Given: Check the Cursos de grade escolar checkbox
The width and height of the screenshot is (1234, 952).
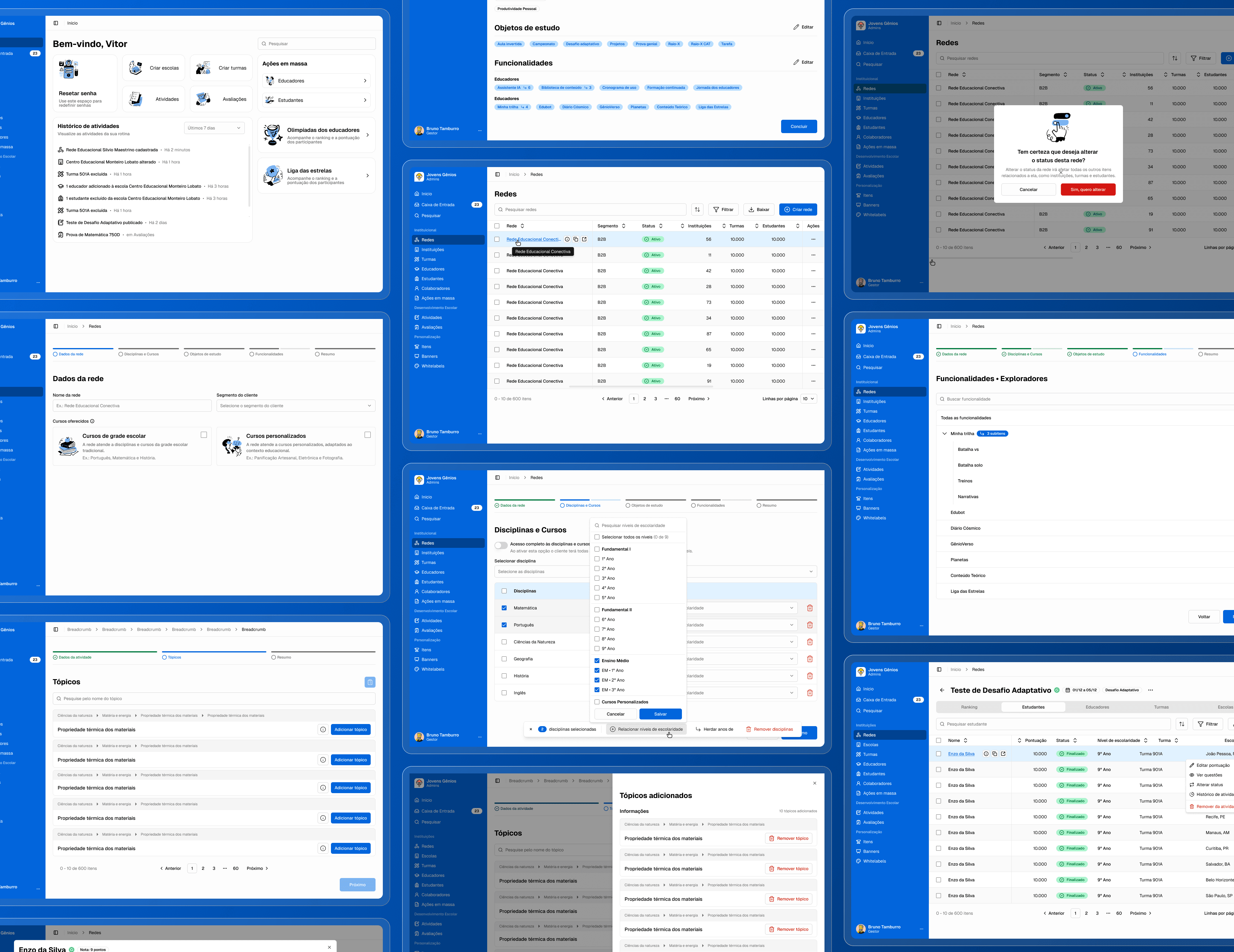Looking at the screenshot, I should pyautogui.click(x=204, y=435).
